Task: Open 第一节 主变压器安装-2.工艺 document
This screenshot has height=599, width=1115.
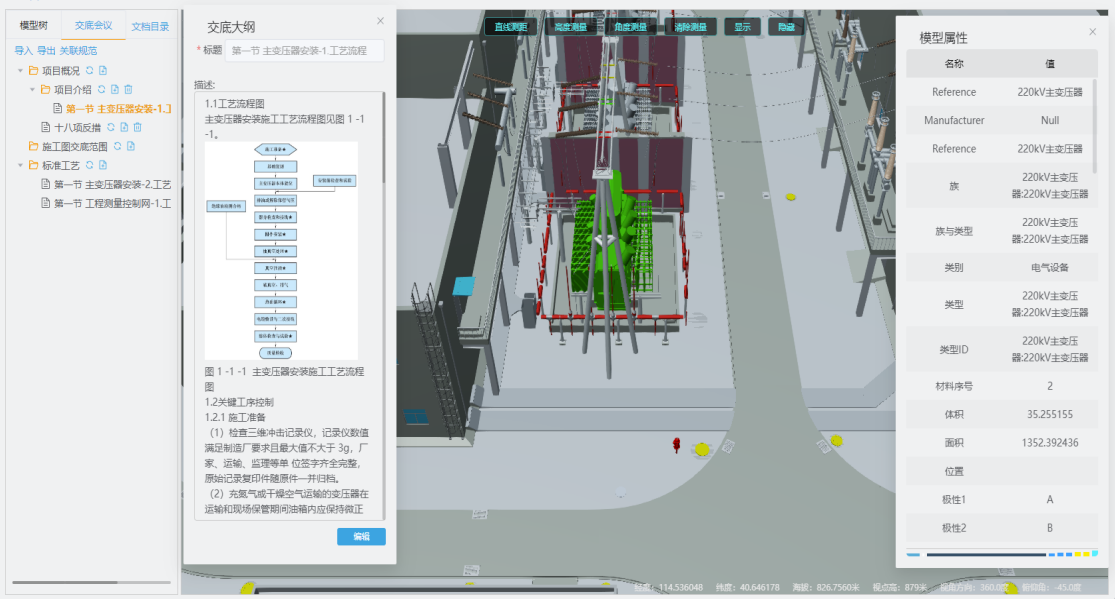Action: pos(112,184)
